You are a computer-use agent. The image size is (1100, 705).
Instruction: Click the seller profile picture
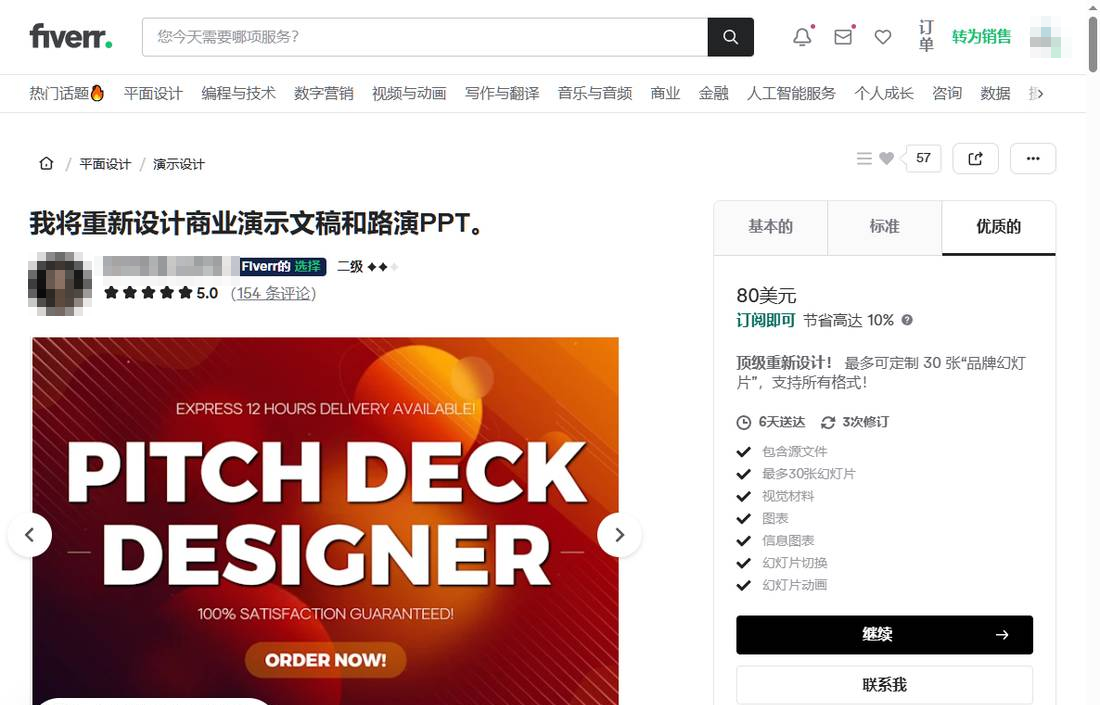click(x=60, y=283)
